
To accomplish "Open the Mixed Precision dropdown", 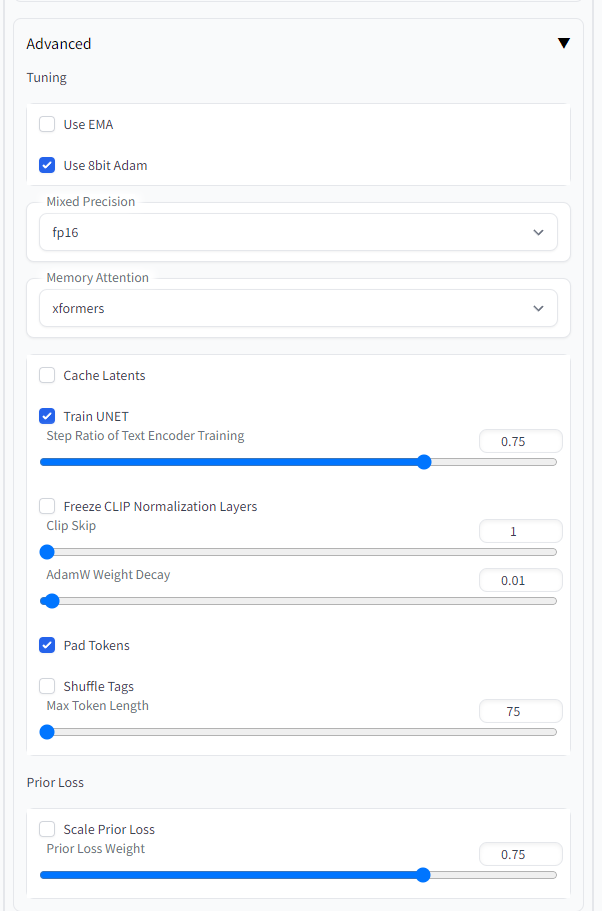I will point(298,231).
